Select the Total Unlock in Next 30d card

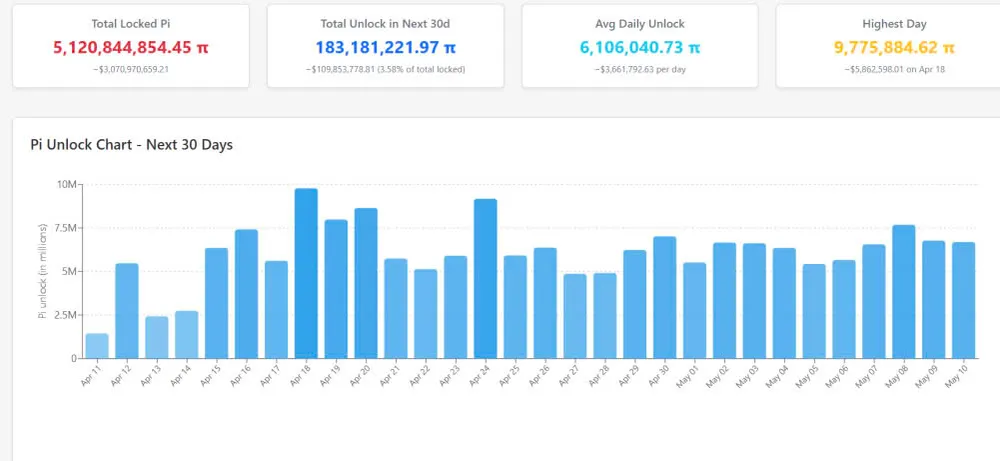click(385, 45)
